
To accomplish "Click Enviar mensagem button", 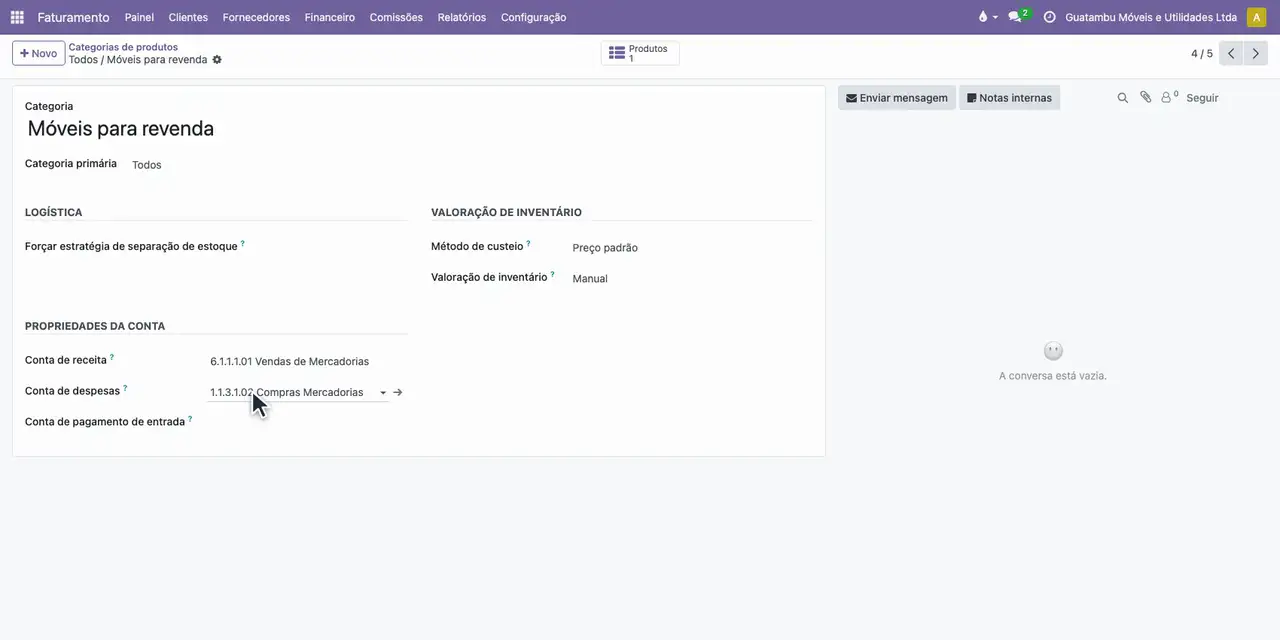I will point(897,98).
